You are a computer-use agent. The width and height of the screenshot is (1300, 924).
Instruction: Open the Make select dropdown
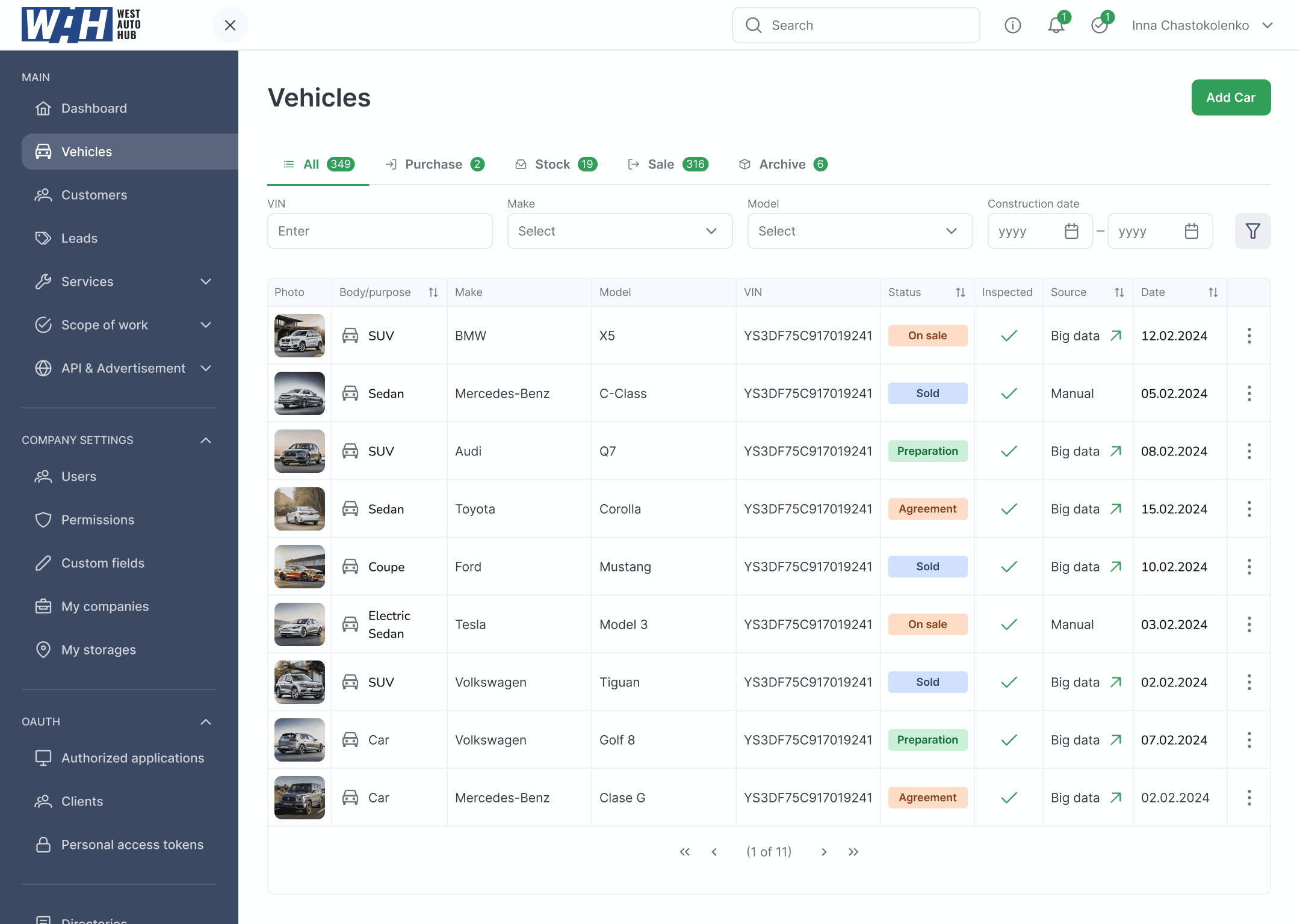pyautogui.click(x=619, y=231)
